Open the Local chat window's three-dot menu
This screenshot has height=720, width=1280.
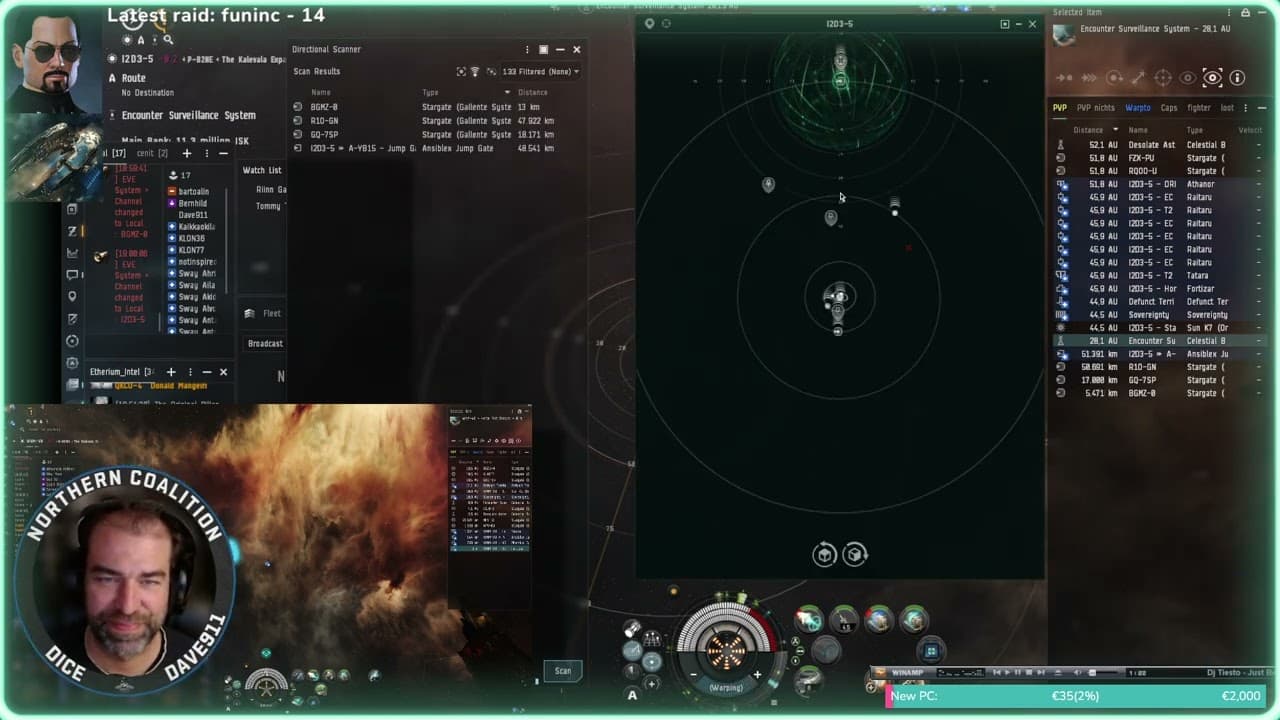pyautogui.click(x=207, y=153)
